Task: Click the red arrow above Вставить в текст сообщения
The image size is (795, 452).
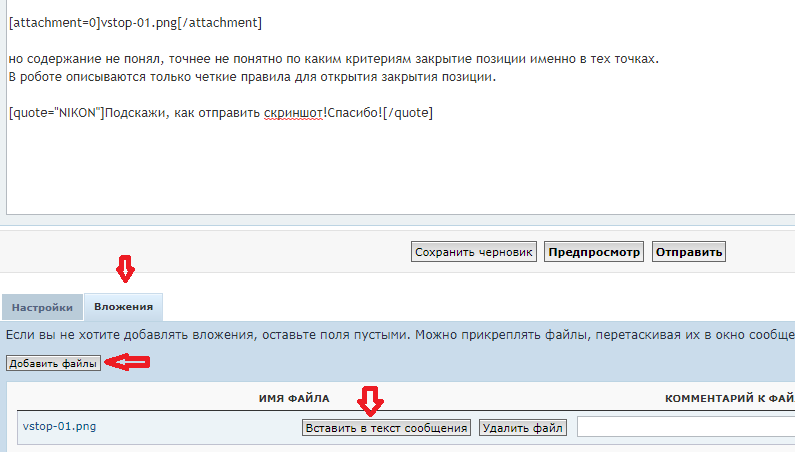Action: click(372, 402)
